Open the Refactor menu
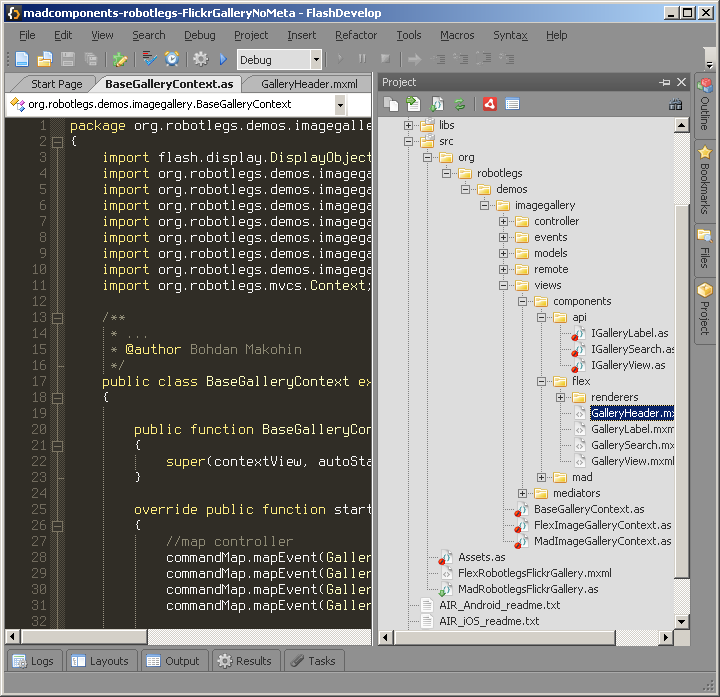 click(356, 35)
